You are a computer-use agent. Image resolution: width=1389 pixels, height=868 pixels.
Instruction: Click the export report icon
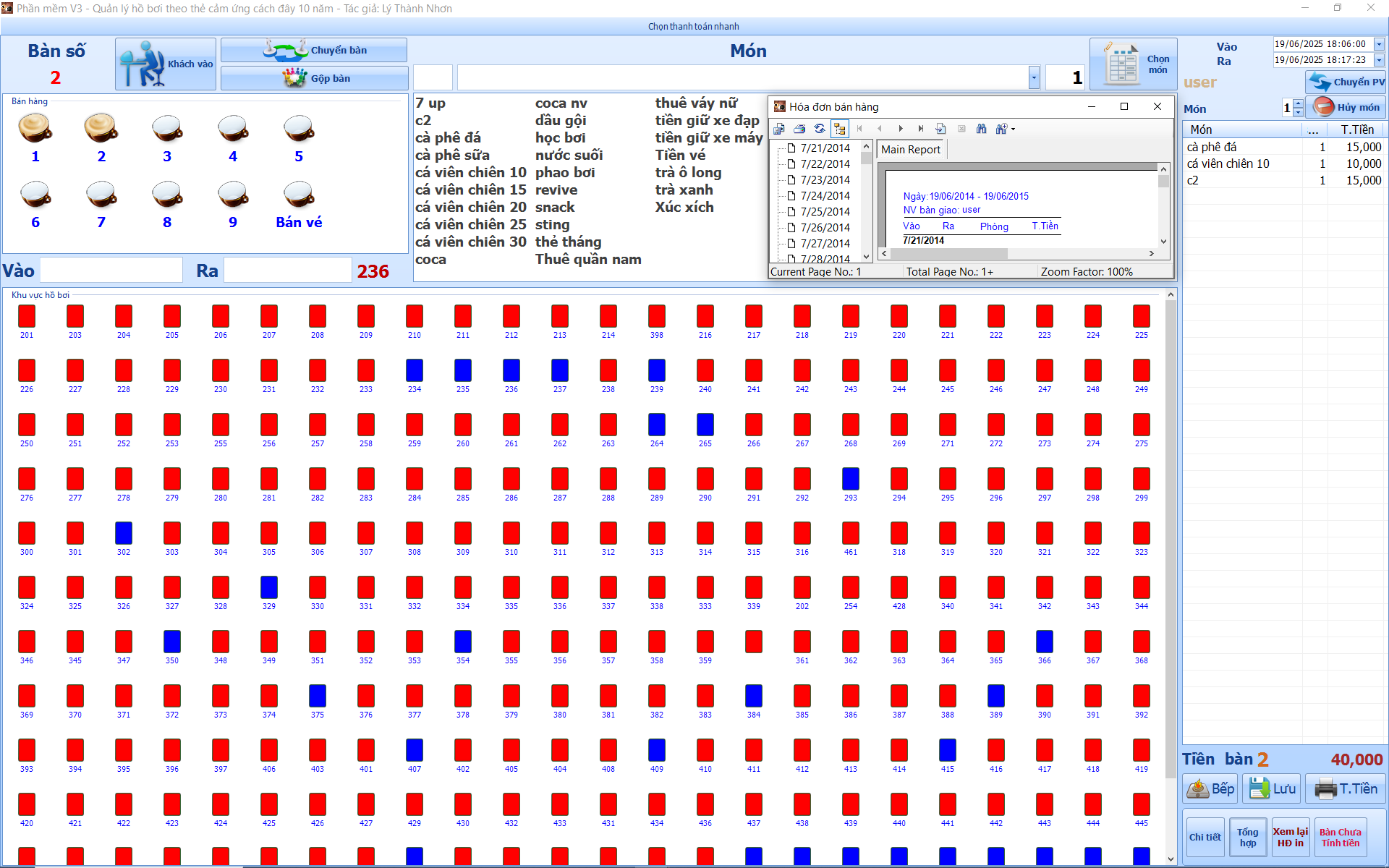(779, 129)
